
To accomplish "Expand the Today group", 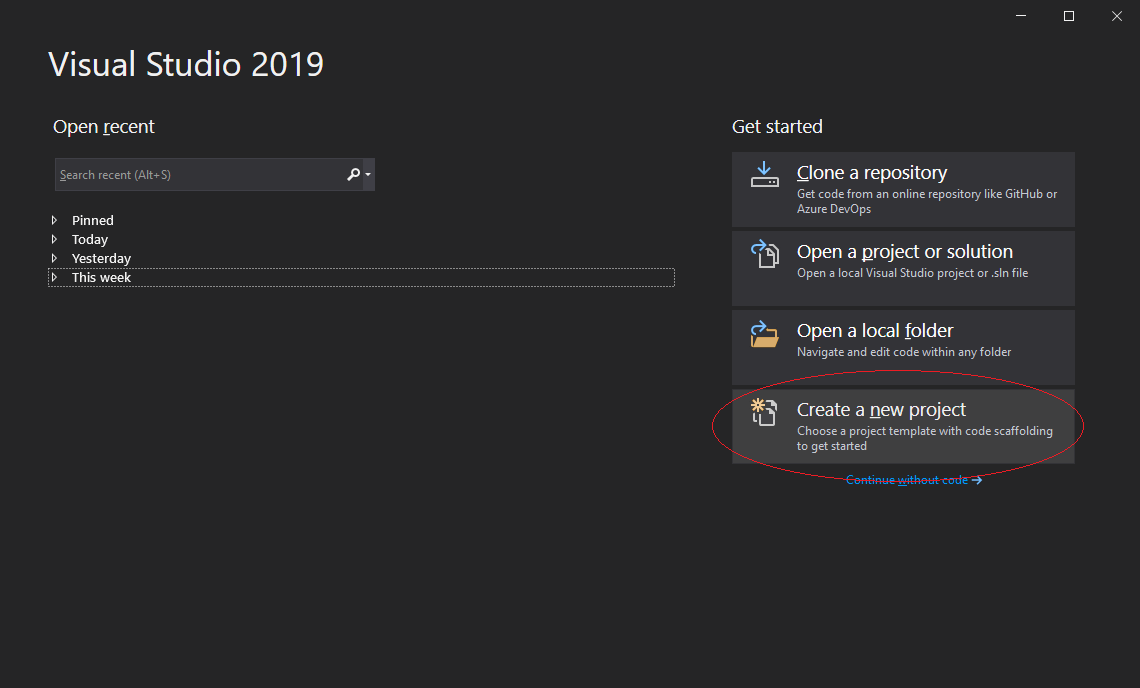I will point(55,239).
